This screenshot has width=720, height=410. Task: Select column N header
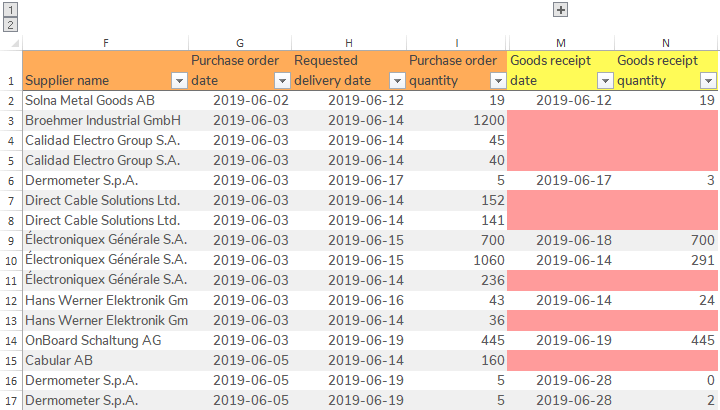[666, 42]
